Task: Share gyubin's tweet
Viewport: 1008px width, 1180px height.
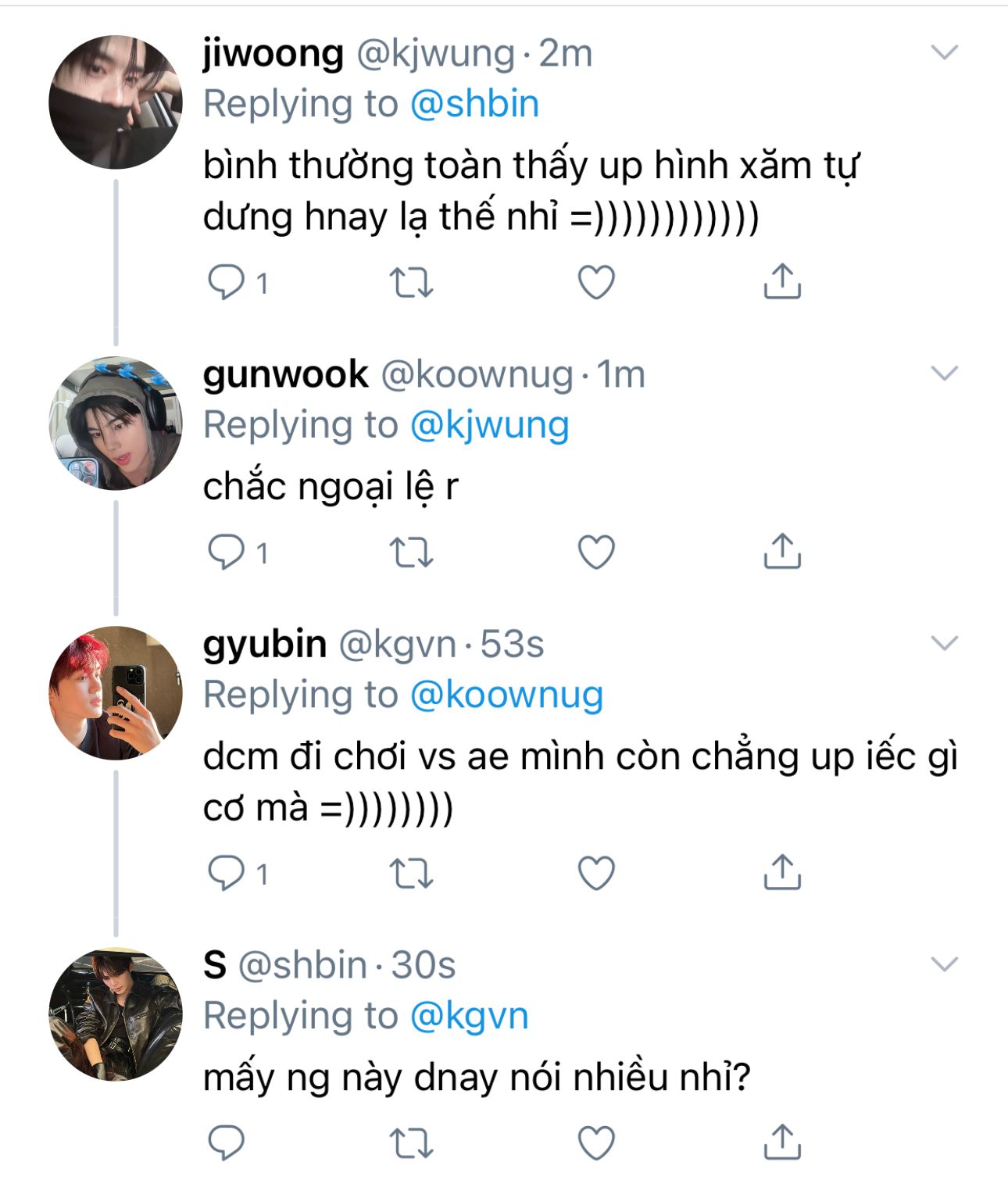Action: tap(782, 872)
